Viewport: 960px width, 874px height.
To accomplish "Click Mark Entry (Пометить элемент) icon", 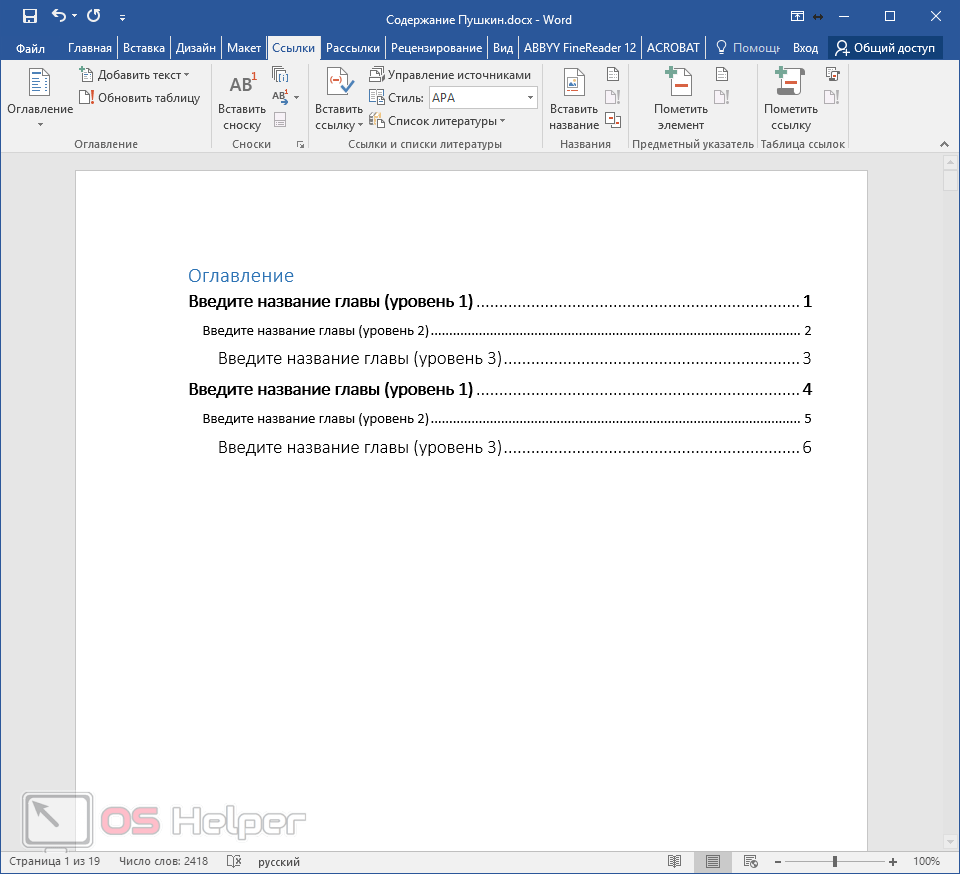I will point(680,84).
